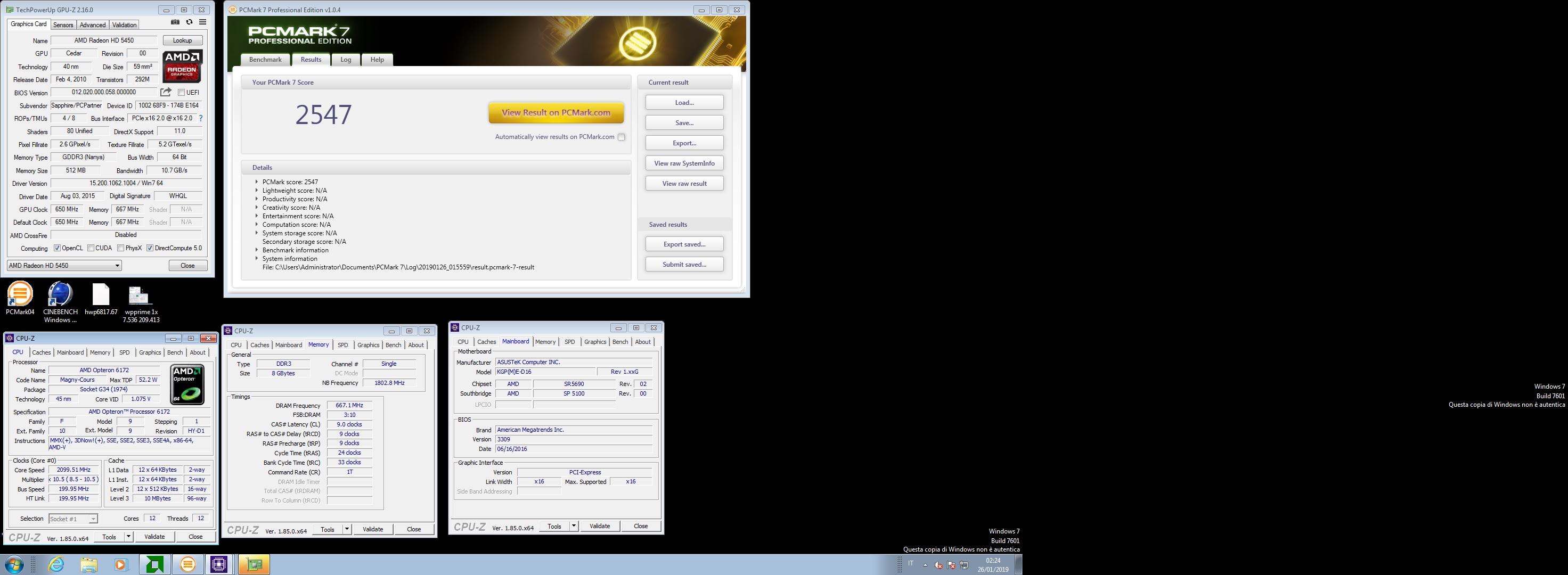1568x575 pixels.
Task: Click the PCMark 7 title bar icon
Action: click(233, 10)
